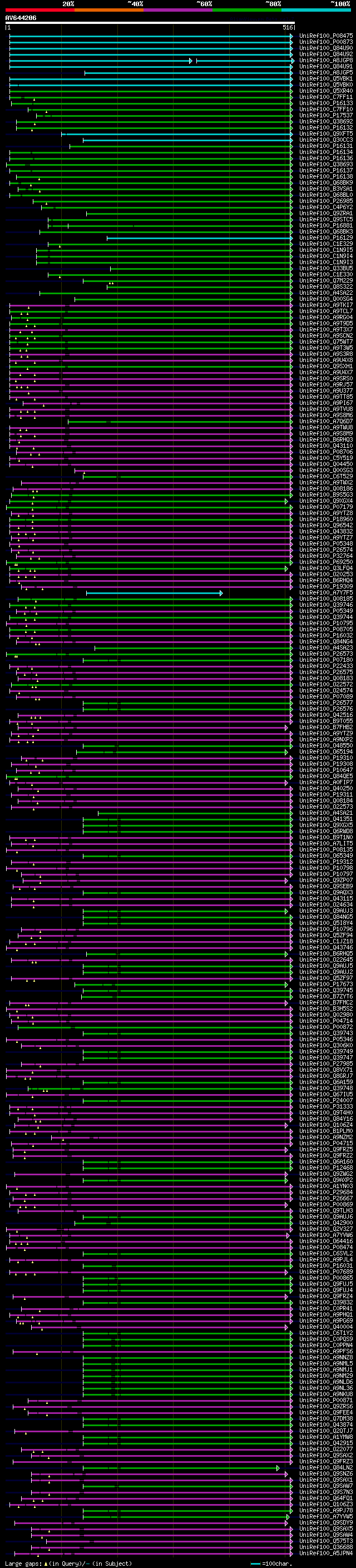
Task: Select hit label UniRef100_P16032
Action: coord(325,635)
